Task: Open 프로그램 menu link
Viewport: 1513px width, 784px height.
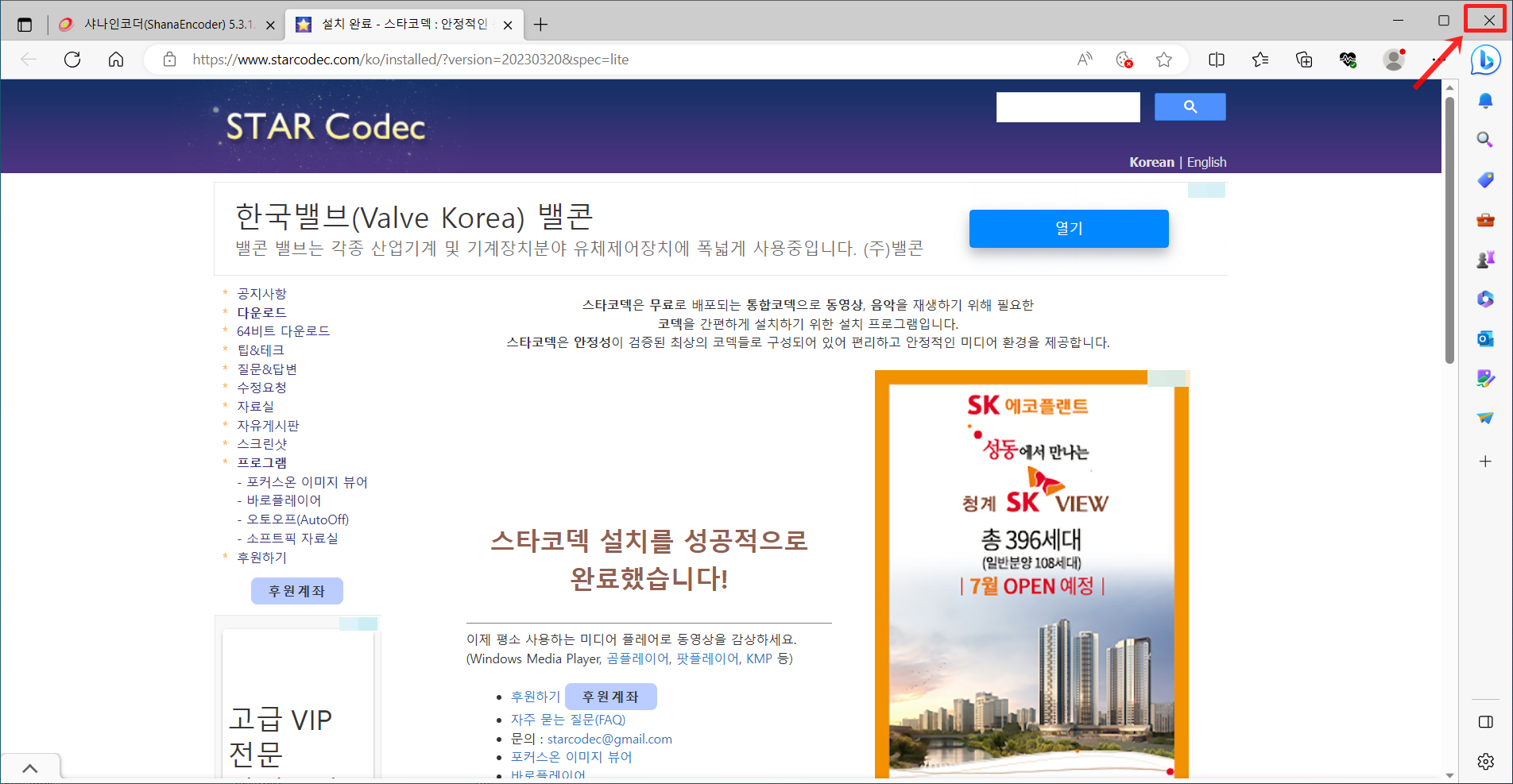Action: 261,463
